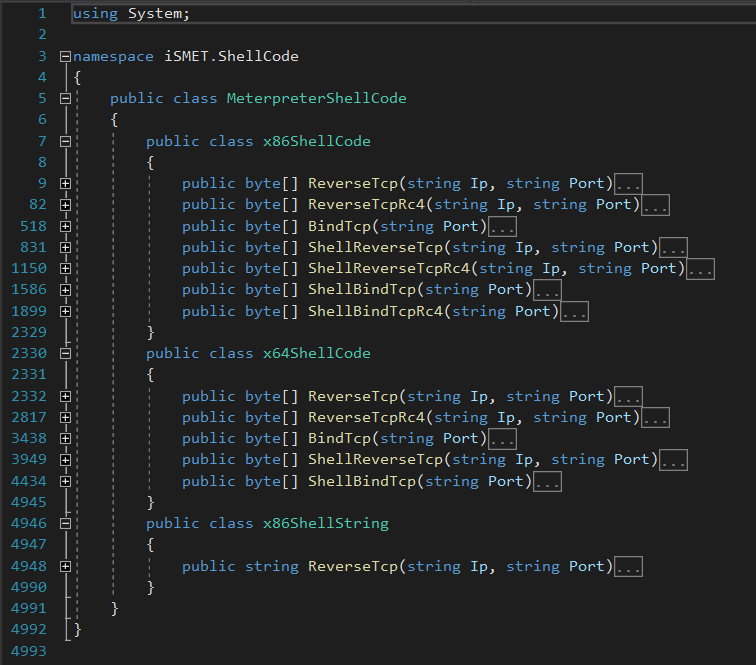Expand the fold toggle on line 4948

(66, 566)
